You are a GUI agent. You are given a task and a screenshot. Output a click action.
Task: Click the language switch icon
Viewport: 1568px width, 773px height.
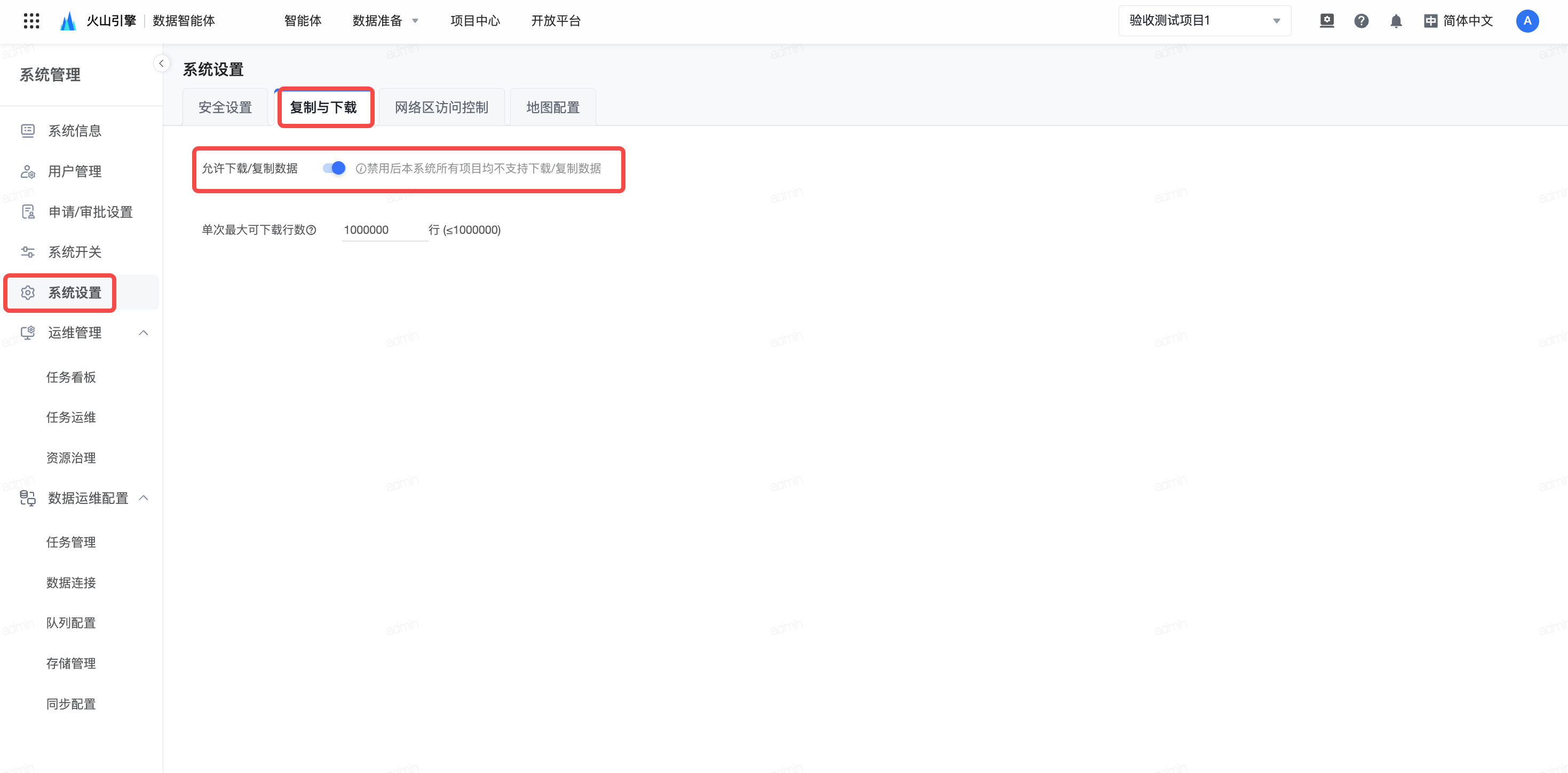[x=1430, y=21]
